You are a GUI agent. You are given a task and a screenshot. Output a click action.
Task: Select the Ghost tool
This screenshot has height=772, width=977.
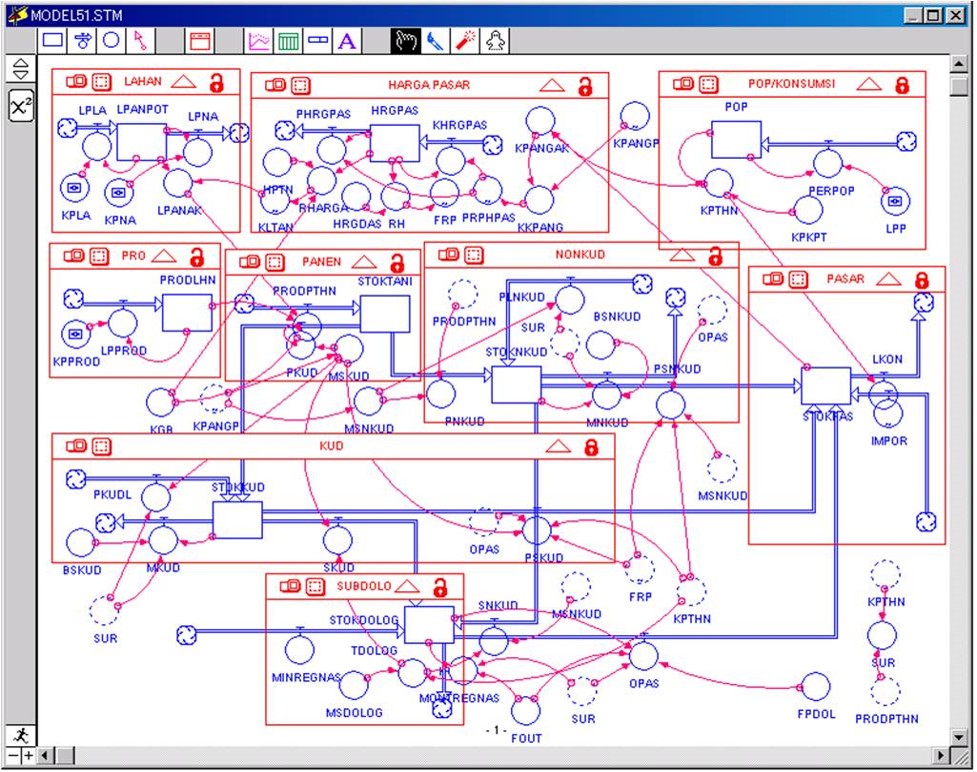tap(495, 41)
